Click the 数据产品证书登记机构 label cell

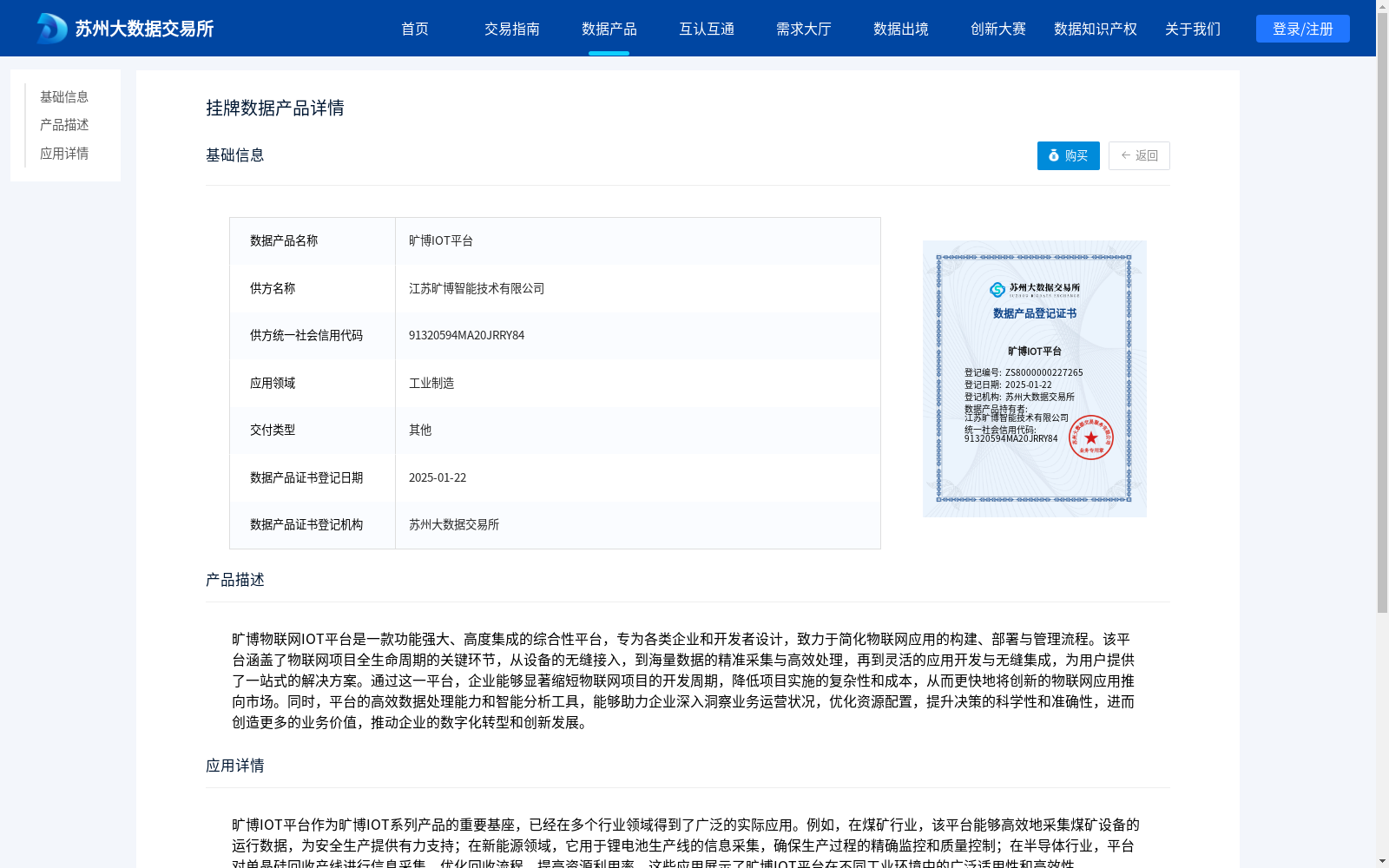pos(313,525)
